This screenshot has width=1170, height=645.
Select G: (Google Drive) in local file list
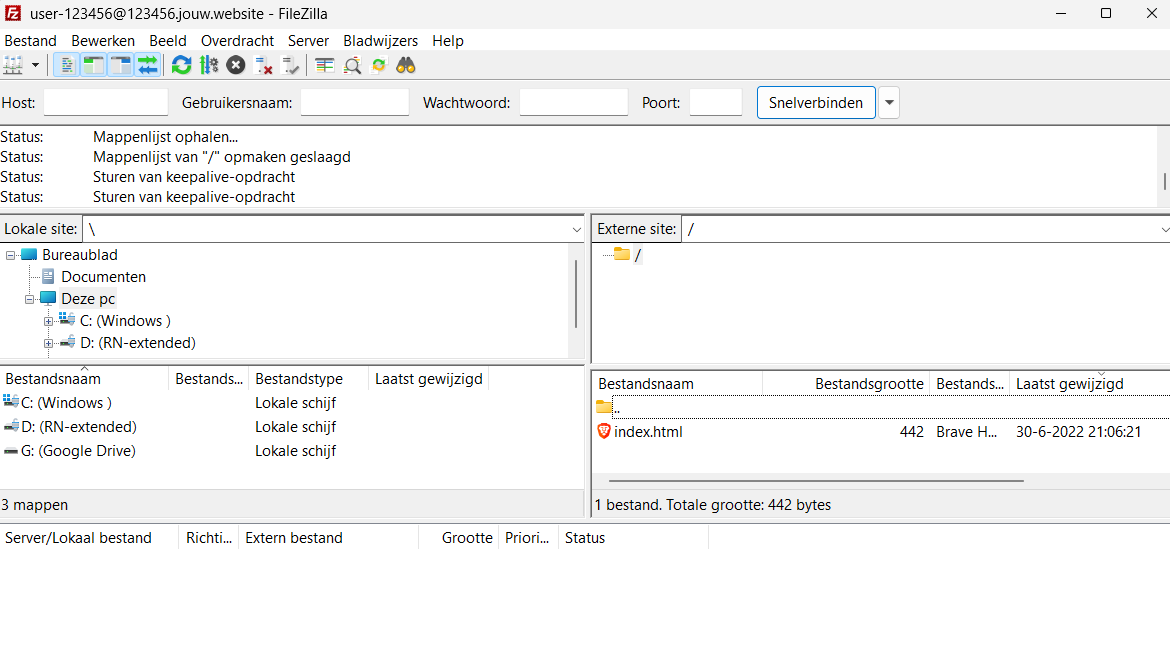[x=78, y=451]
